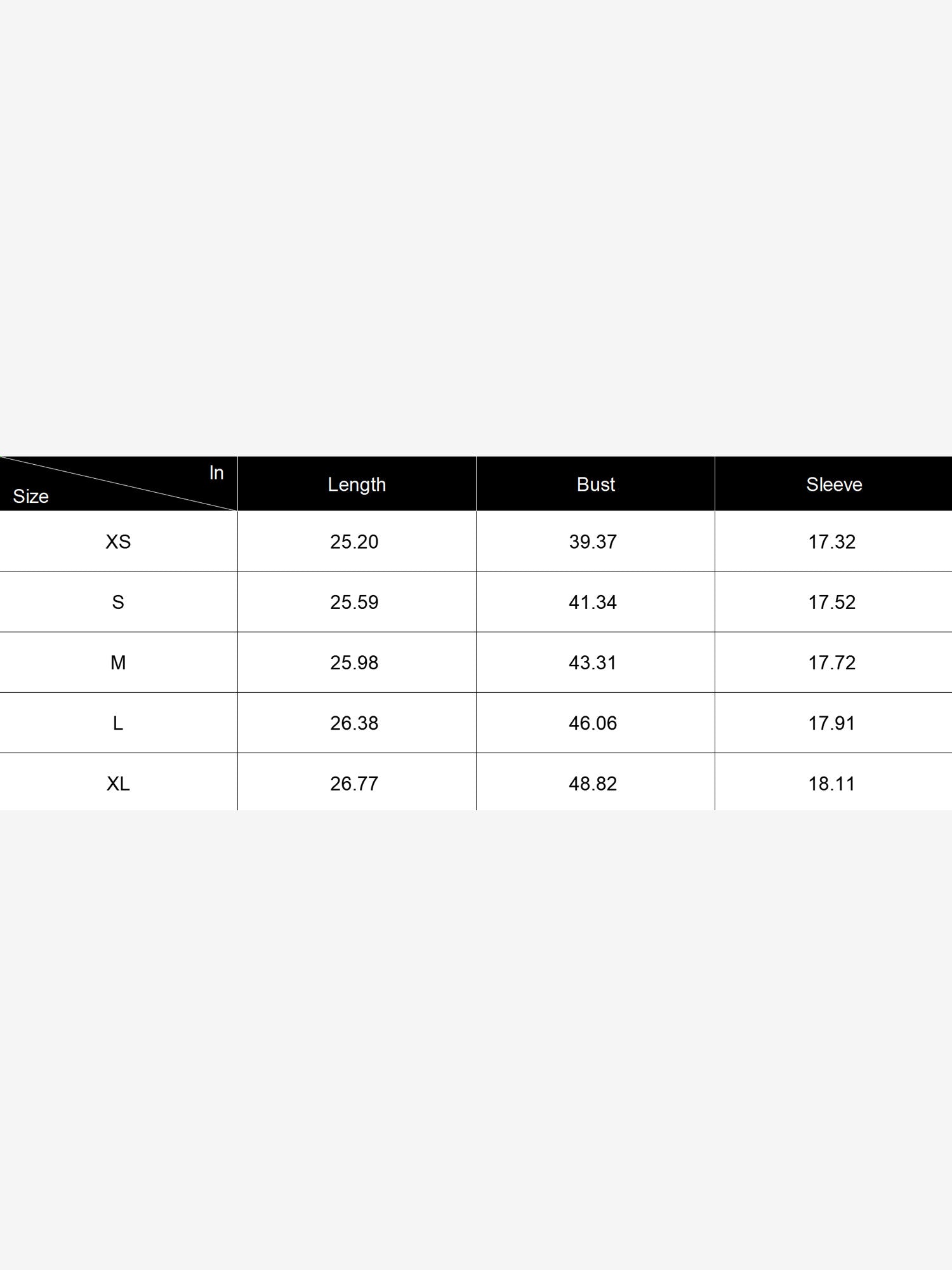Click the Length column header
The image size is (952, 1270).
[357, 485]
